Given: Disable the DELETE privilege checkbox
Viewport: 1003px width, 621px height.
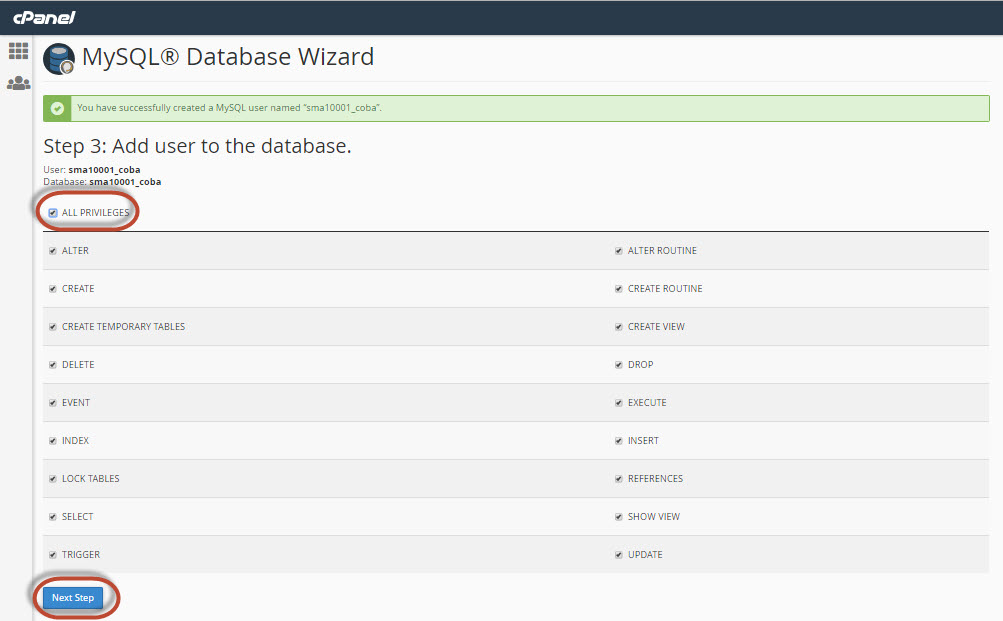Looking at the screenshot, I should coord(53,365).
